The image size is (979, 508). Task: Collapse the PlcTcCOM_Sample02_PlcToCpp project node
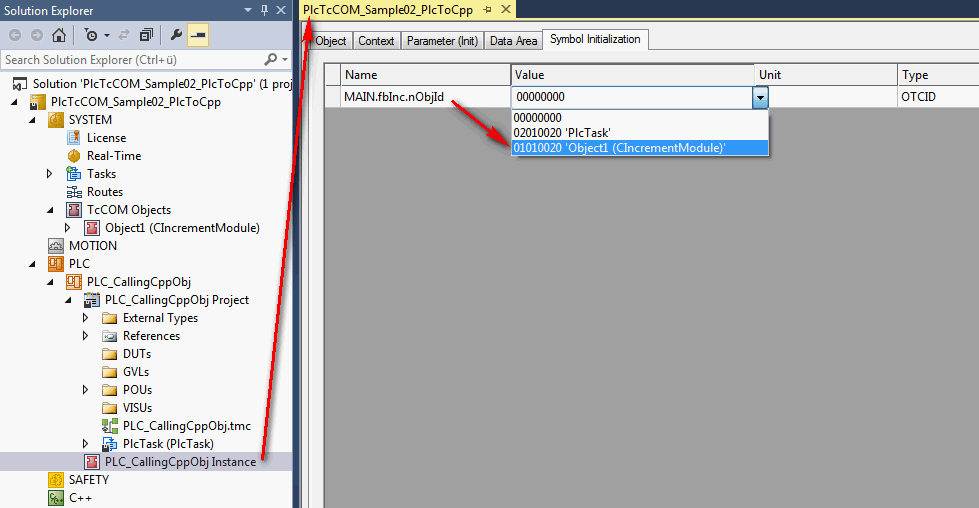(14, 102)
